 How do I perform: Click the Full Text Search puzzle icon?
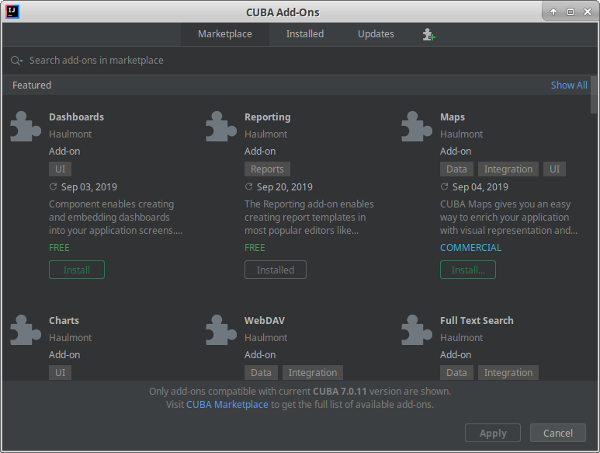(417, 330)
